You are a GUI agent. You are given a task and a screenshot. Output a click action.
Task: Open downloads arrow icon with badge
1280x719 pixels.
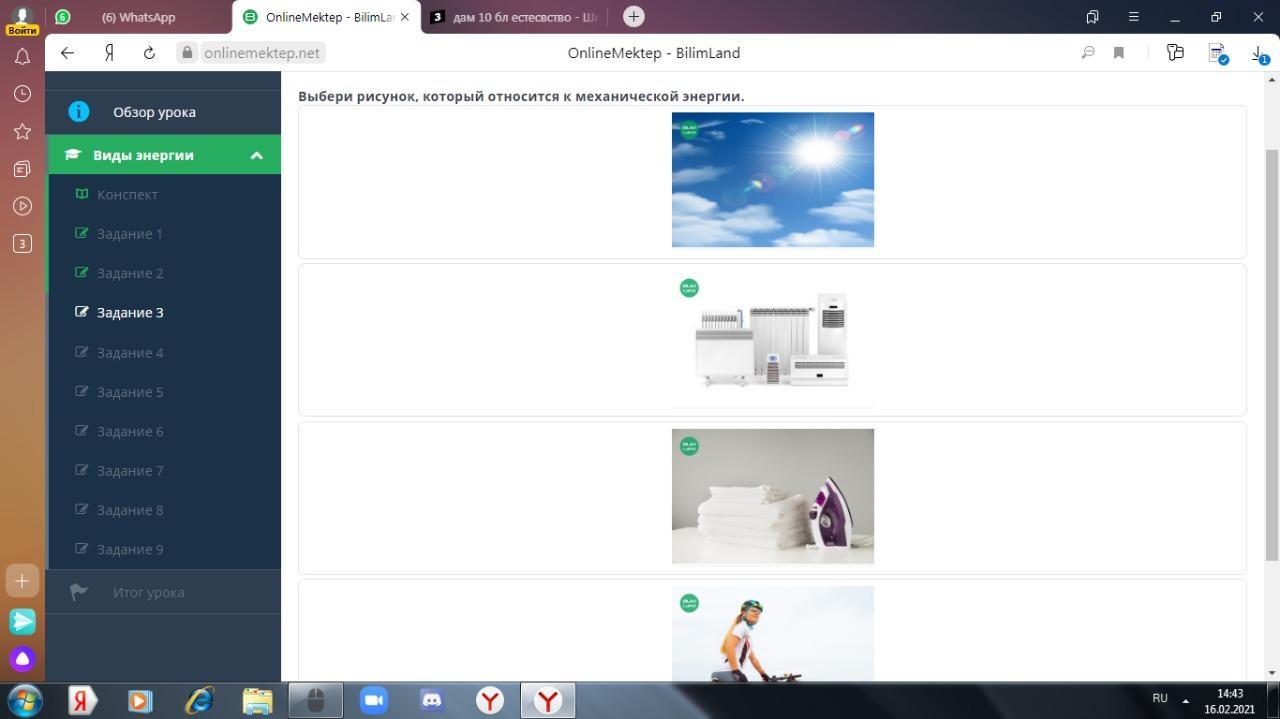click(x=1259, y=54)
